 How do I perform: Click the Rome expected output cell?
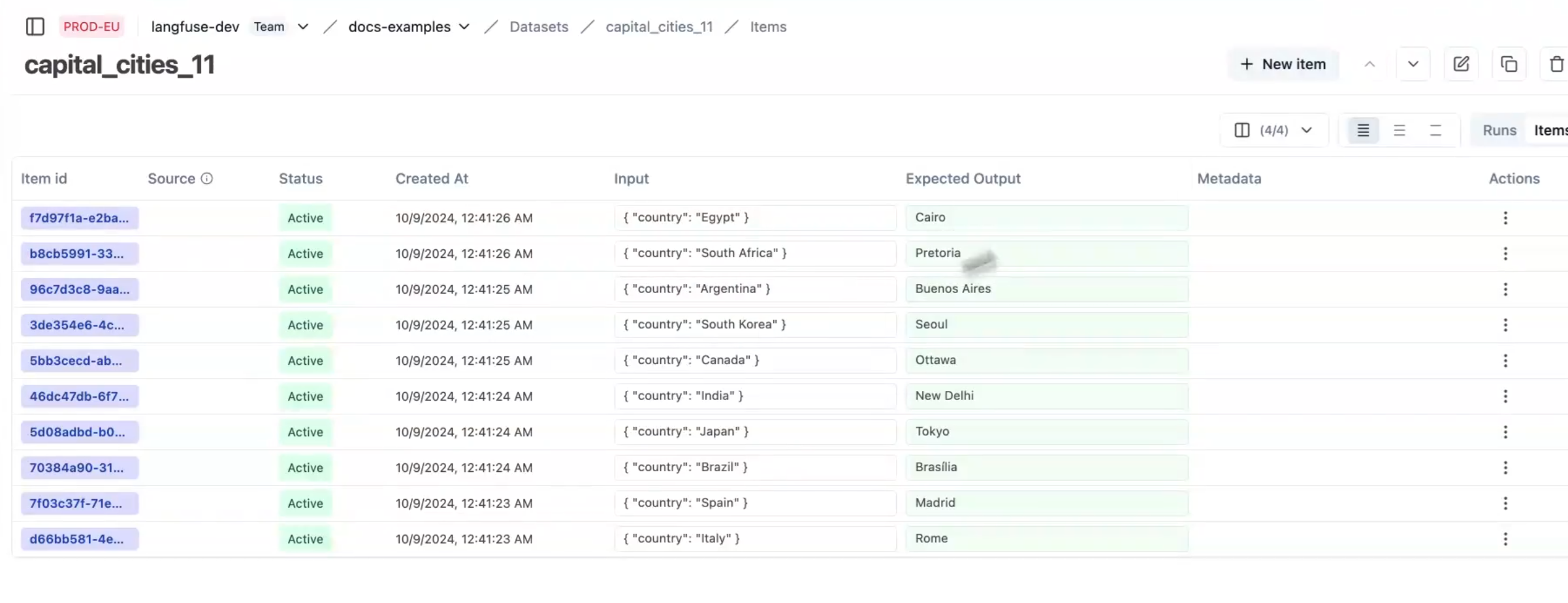click(x=1047, y=539)
